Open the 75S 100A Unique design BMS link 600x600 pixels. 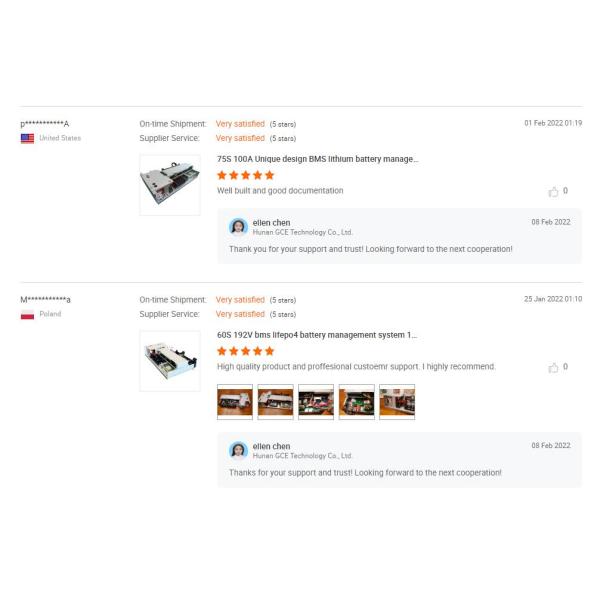tap(318, 159)
